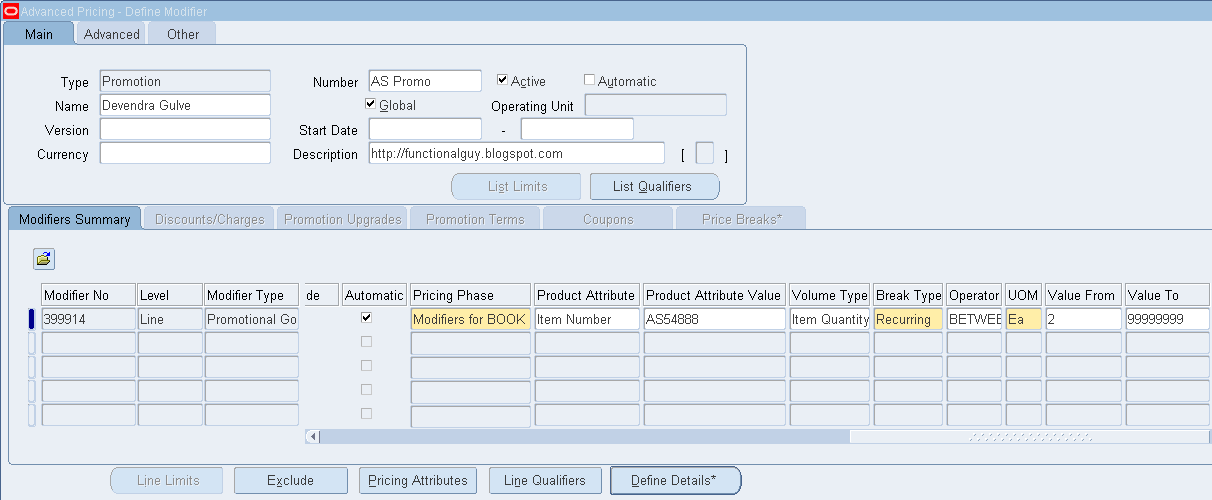The height and width of the screenshot is (500, 1212).
Task: Enable the Automatic checkbox in the header
Action: 590,80
